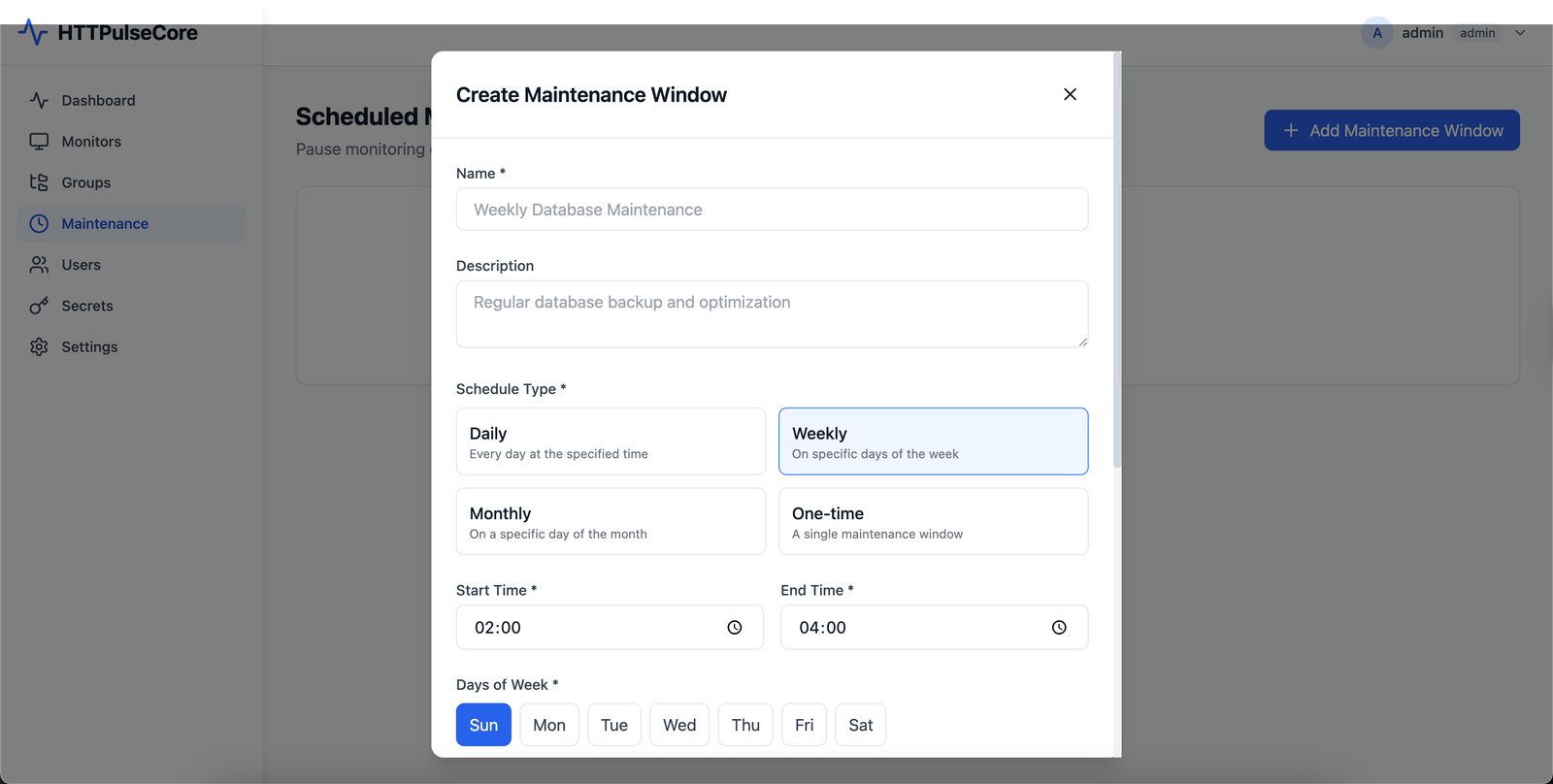Focus the Description text area
This screenshot has height=784, width=1553.
pos(772,313)
